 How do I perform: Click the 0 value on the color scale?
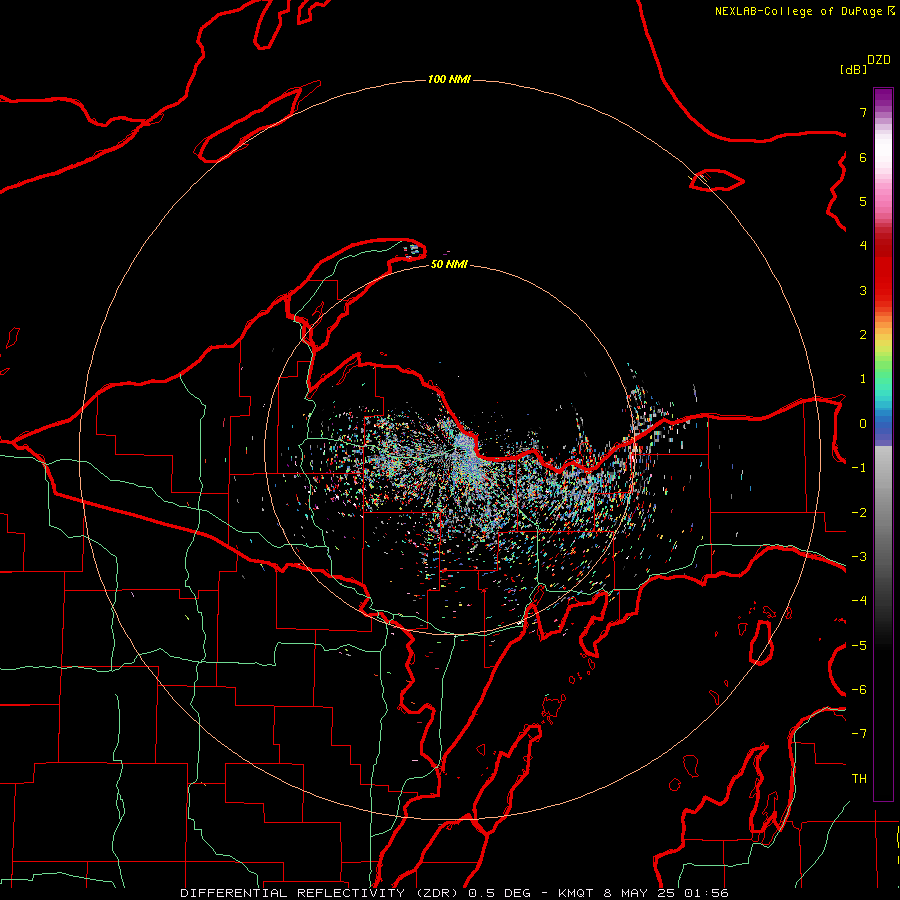point(863,424)
